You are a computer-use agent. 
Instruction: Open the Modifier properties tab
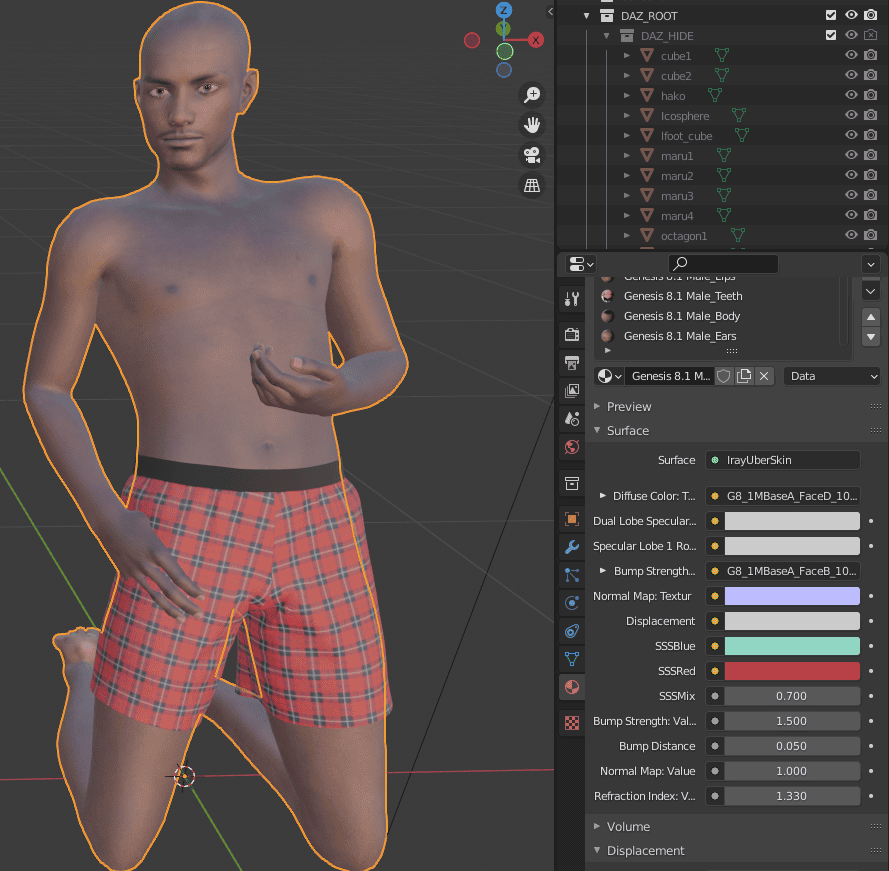(x=572, y=547)
